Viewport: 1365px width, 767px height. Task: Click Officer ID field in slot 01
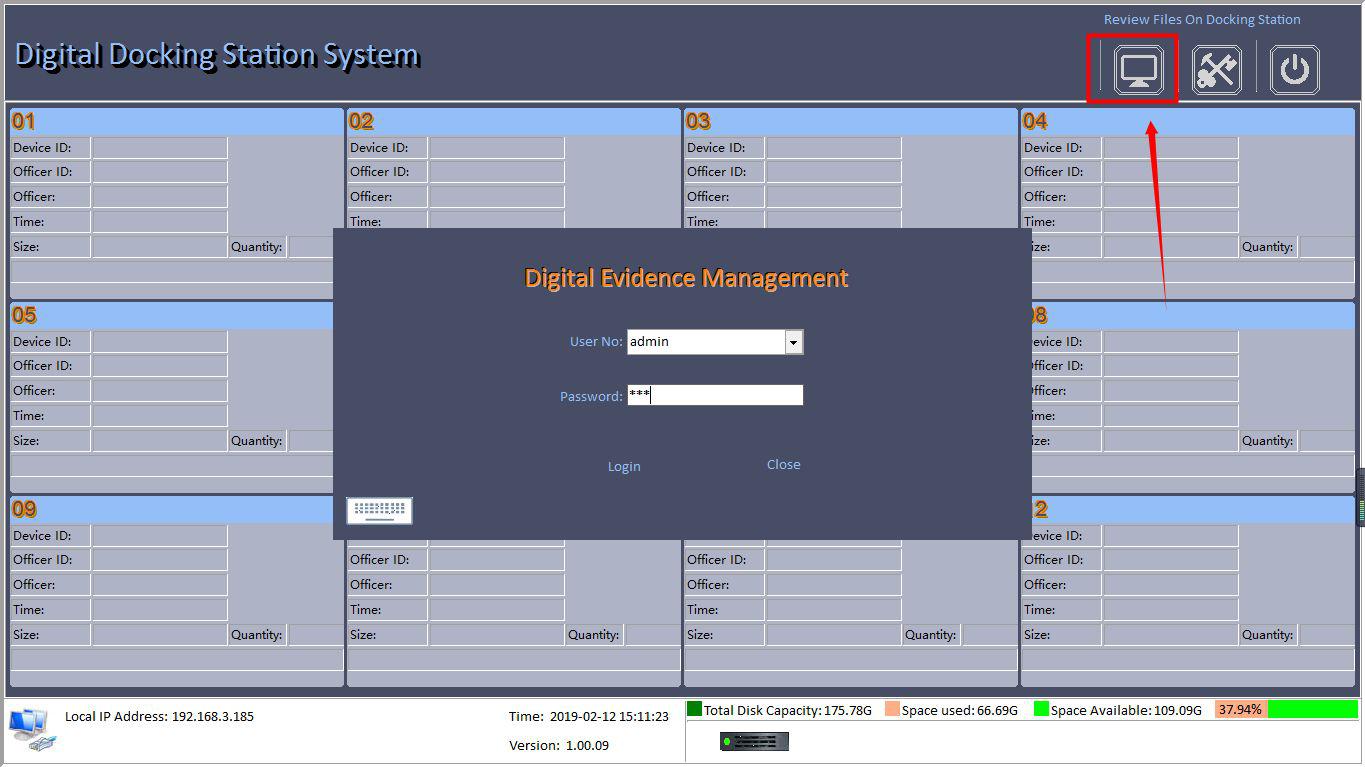160,172
